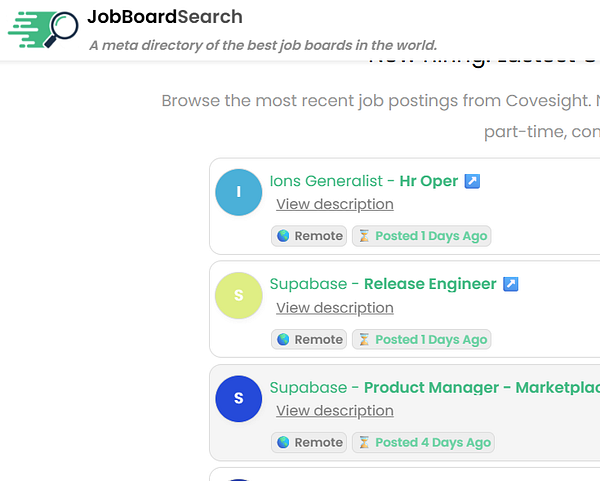600x481 pixels.
Task: Click Posted 1 Days Ago tag on Release Engineer
Action: [421, 339]
